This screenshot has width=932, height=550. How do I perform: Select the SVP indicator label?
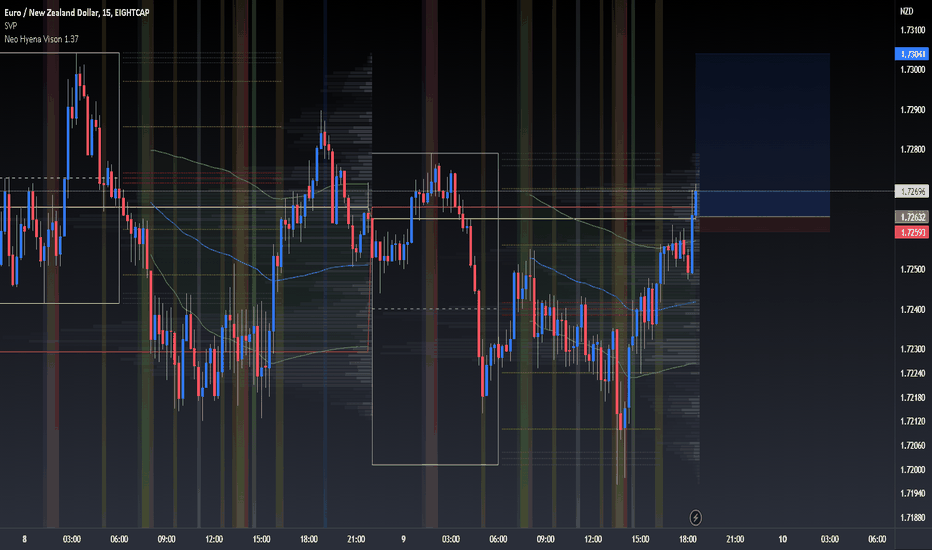(11, 26)
